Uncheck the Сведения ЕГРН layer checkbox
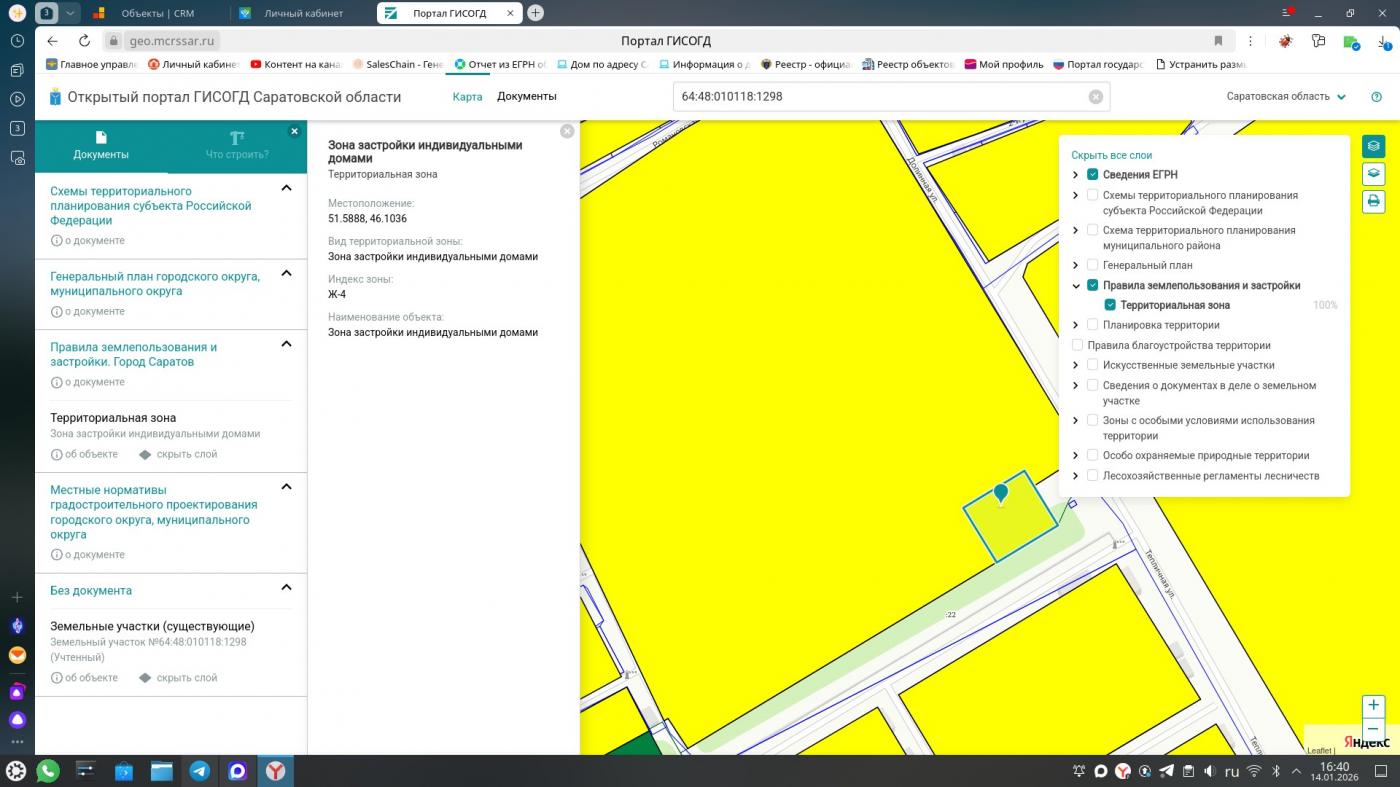 coord(1092,175)
